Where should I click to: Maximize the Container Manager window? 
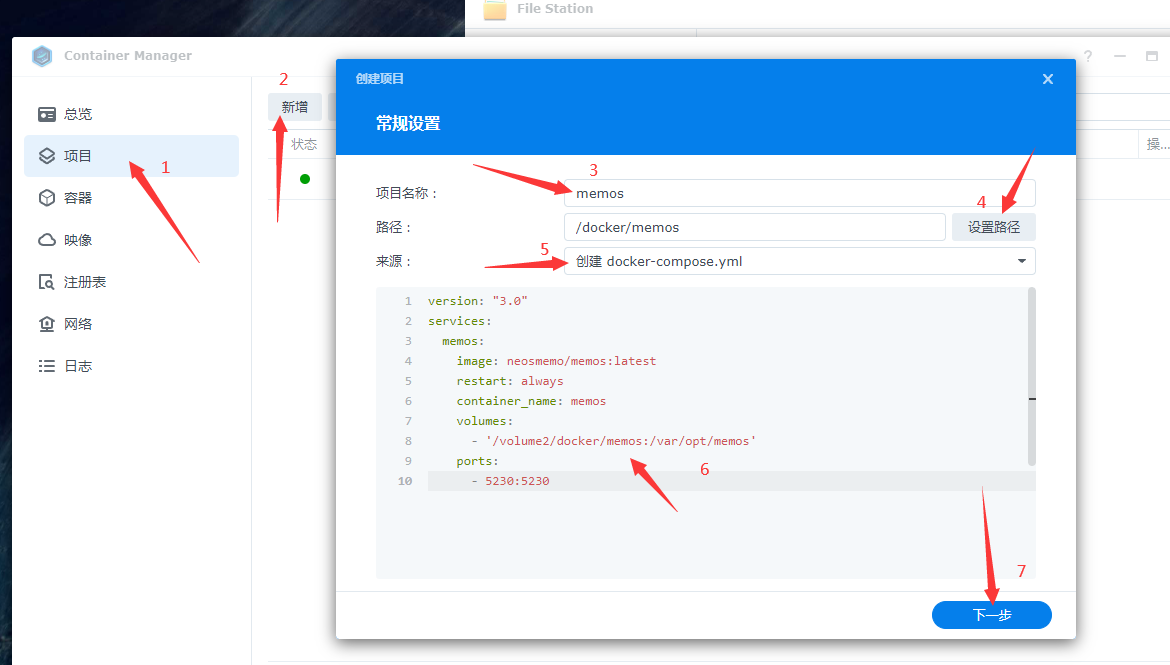tap(1152, 56)
